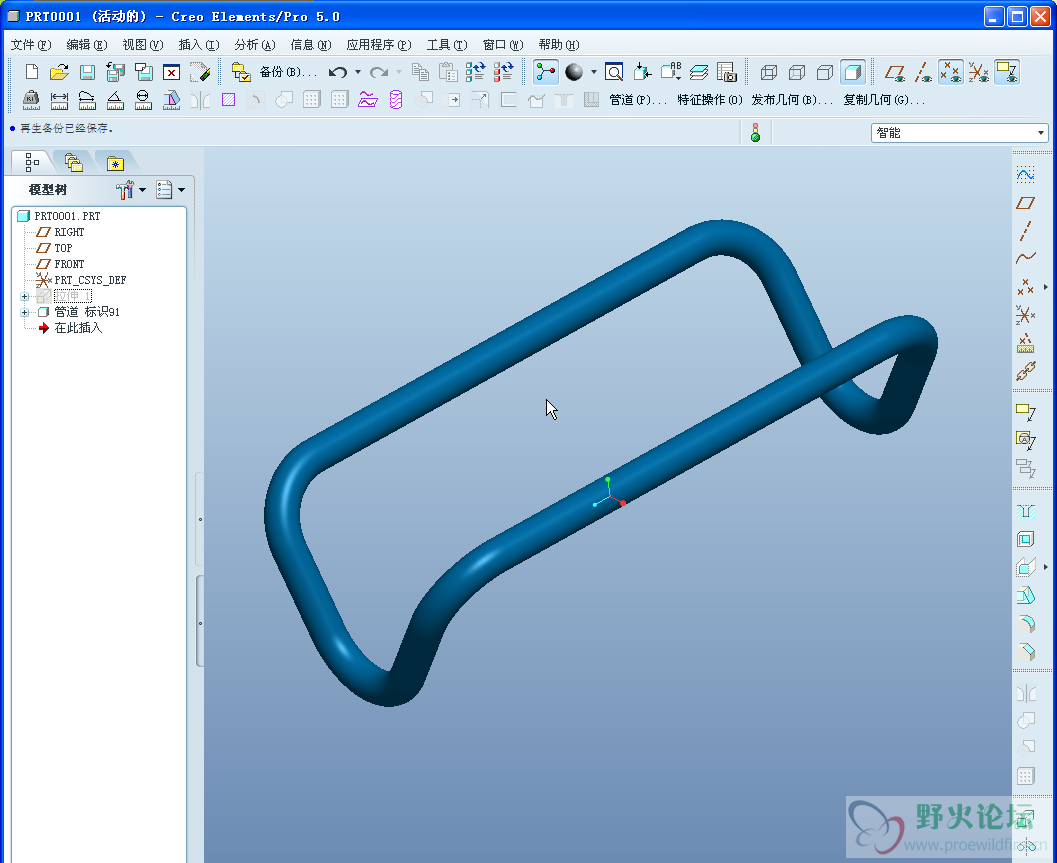The image size is (1057, 863).
Task: Click the 管道(P)... button
Action: tap(638, 100)
